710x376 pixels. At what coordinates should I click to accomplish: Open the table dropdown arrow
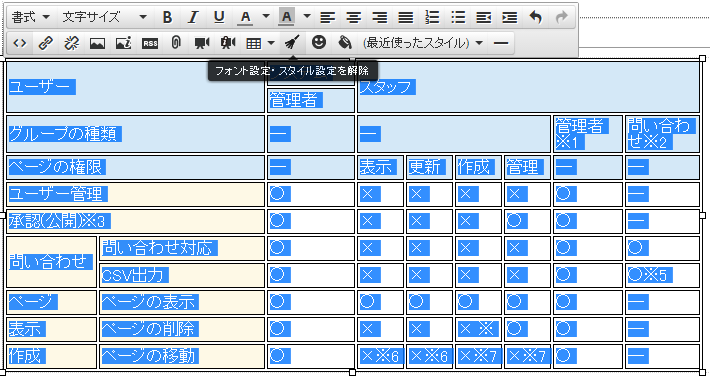271,43
